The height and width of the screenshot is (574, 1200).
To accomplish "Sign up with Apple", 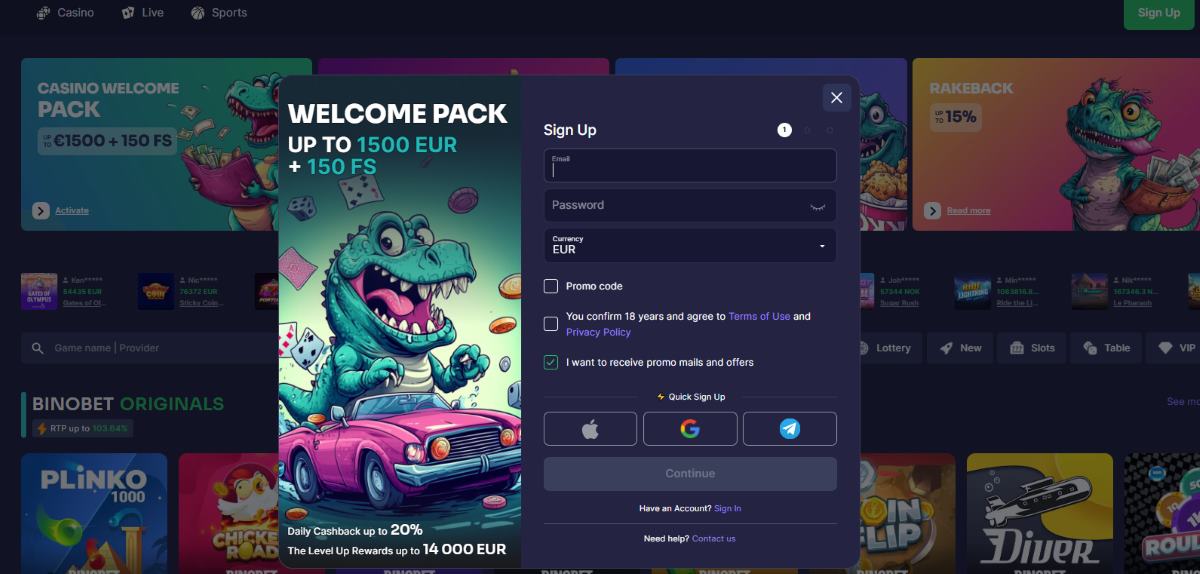I will click(x=590, y=429).
